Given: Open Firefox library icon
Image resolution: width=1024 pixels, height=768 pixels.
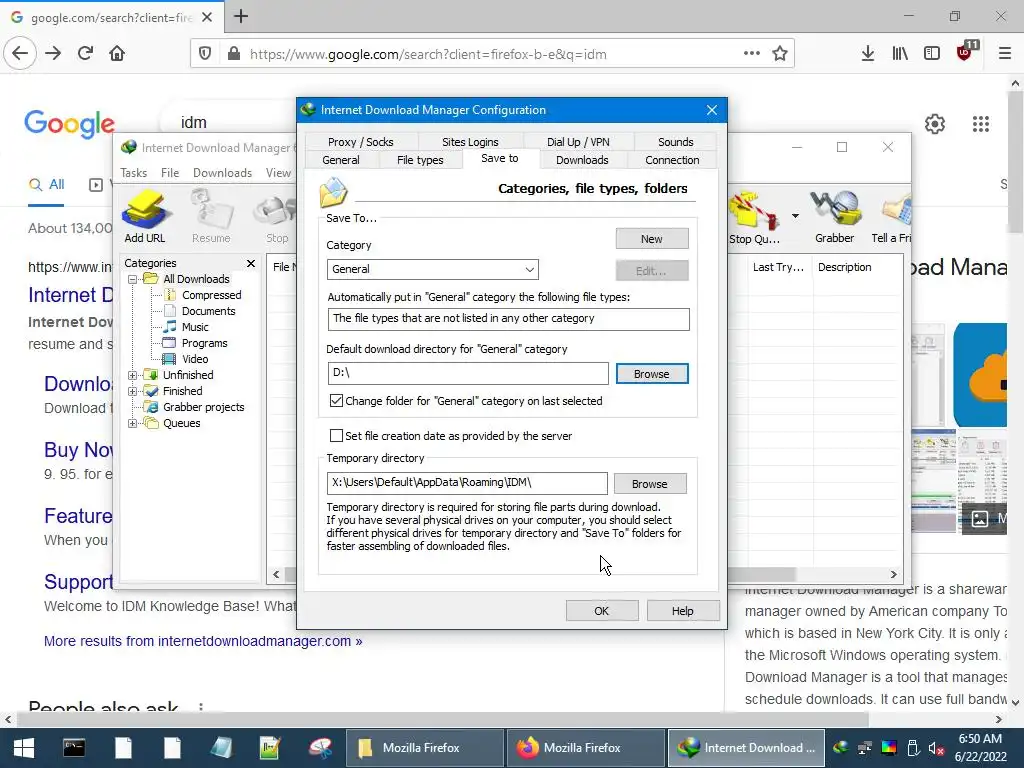Looking at the screenshot, I should (x=900, y=54).
